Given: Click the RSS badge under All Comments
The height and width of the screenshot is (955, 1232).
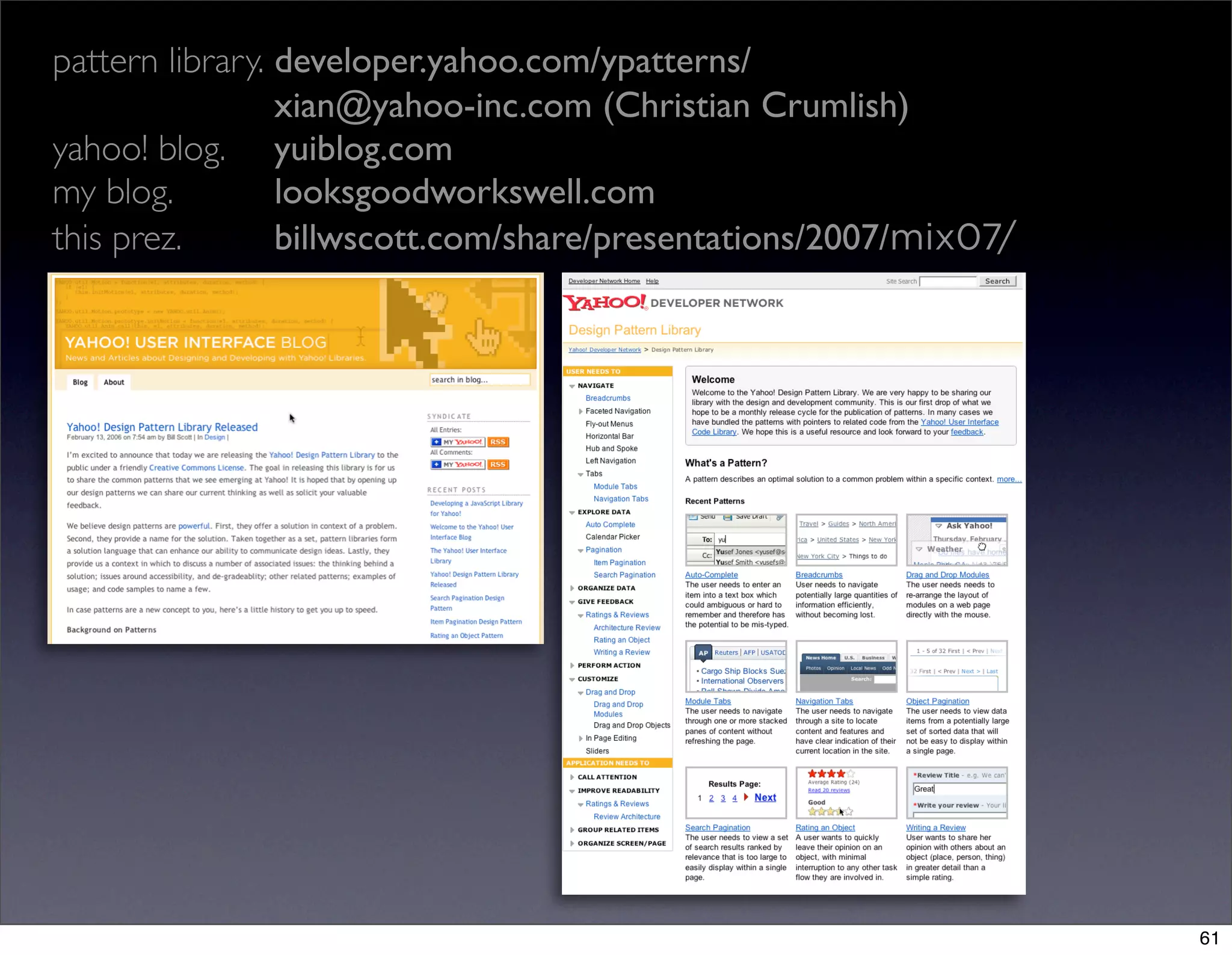Looking at the screenshot, I should click(497, 465).
